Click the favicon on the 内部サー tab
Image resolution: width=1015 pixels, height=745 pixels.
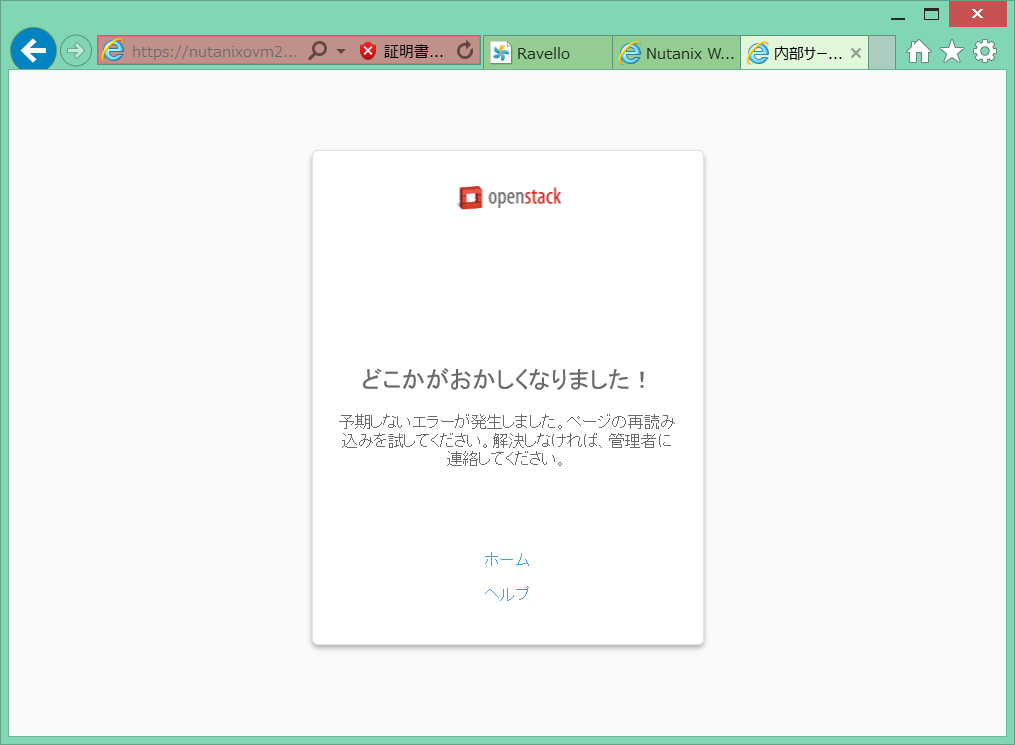[x=757, y=52]
